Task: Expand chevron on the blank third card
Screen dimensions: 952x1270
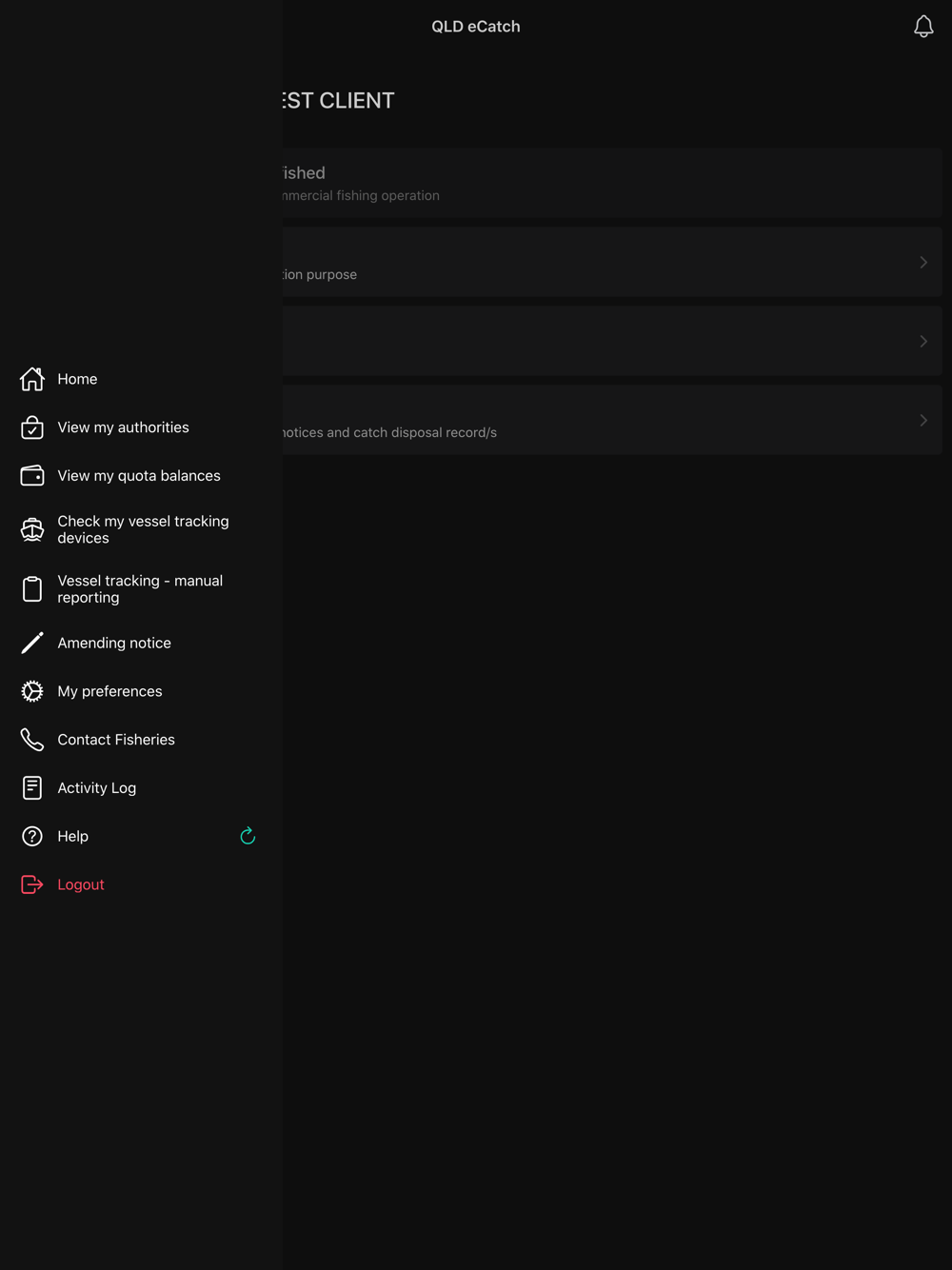Action: tap(923, 341)
